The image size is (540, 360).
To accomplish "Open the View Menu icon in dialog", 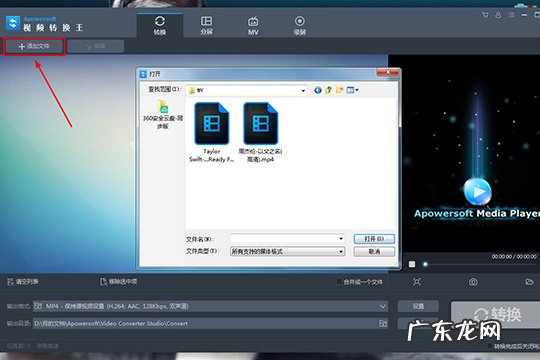I will (x=352, y=90).
